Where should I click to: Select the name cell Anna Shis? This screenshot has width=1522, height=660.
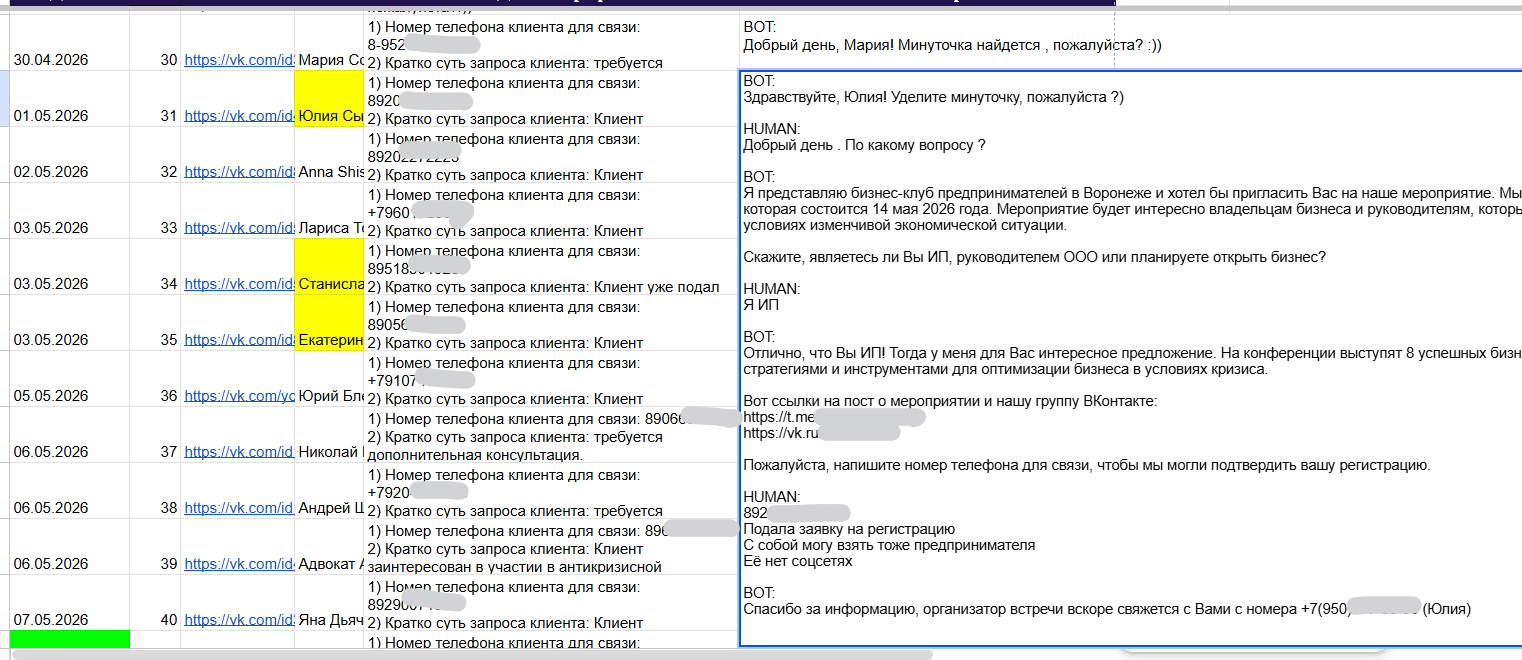pyautogui.click(x=329, y=155)
